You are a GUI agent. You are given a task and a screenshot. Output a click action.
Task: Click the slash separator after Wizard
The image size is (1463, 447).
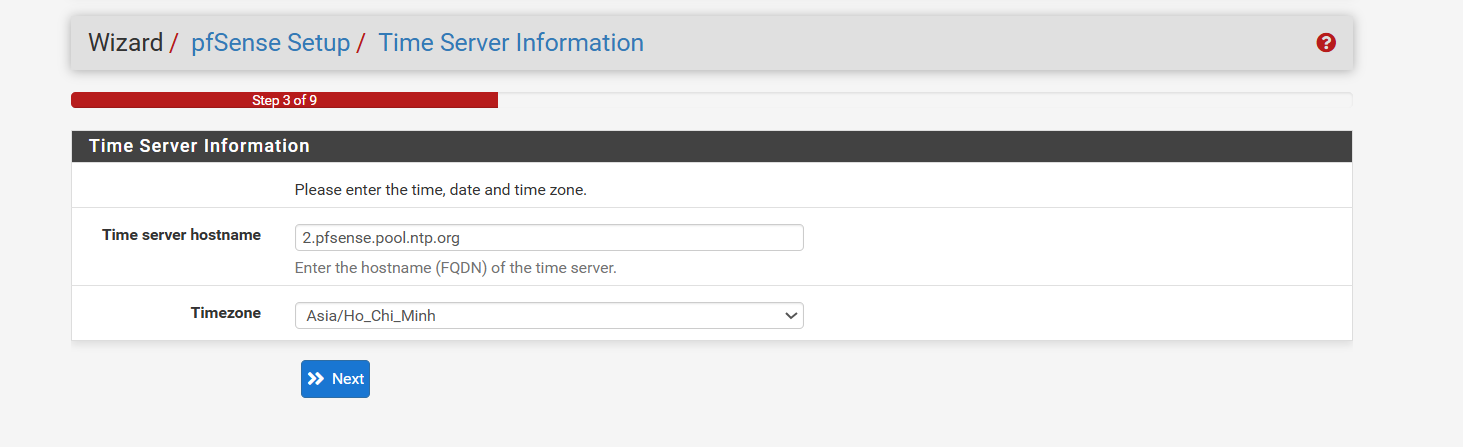click(x=174, y=43)
